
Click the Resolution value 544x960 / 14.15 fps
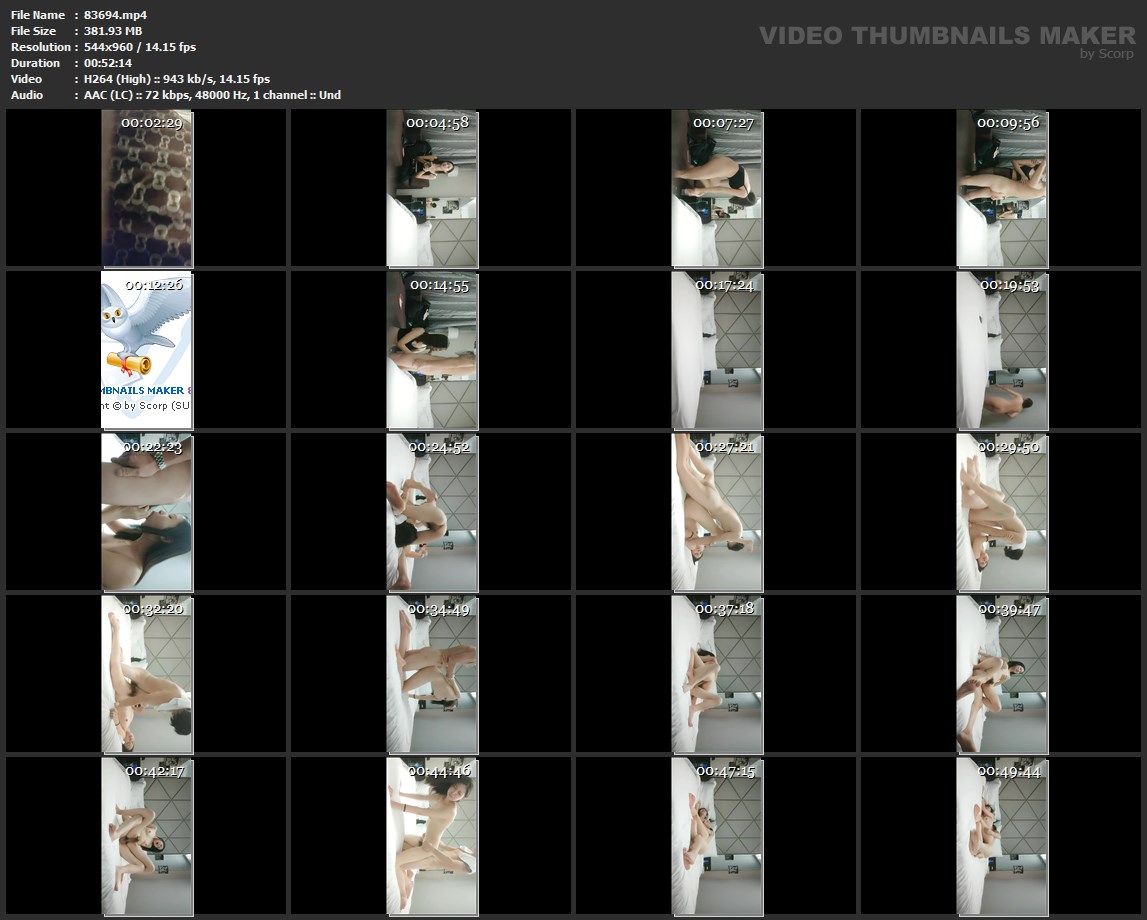pos(140,47)
